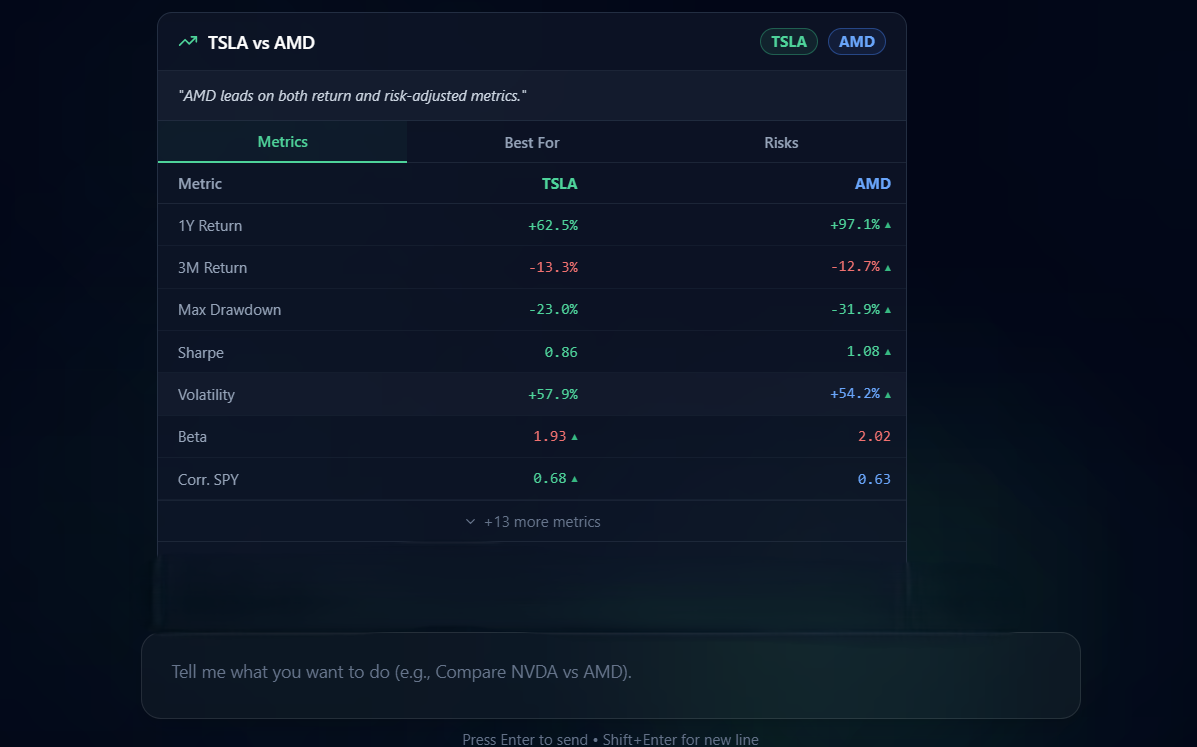The width and height of the screenshot is (1197, 747).
Task: Click the TSLA 3M return value -13.3%
Action: tap(553, 267)
